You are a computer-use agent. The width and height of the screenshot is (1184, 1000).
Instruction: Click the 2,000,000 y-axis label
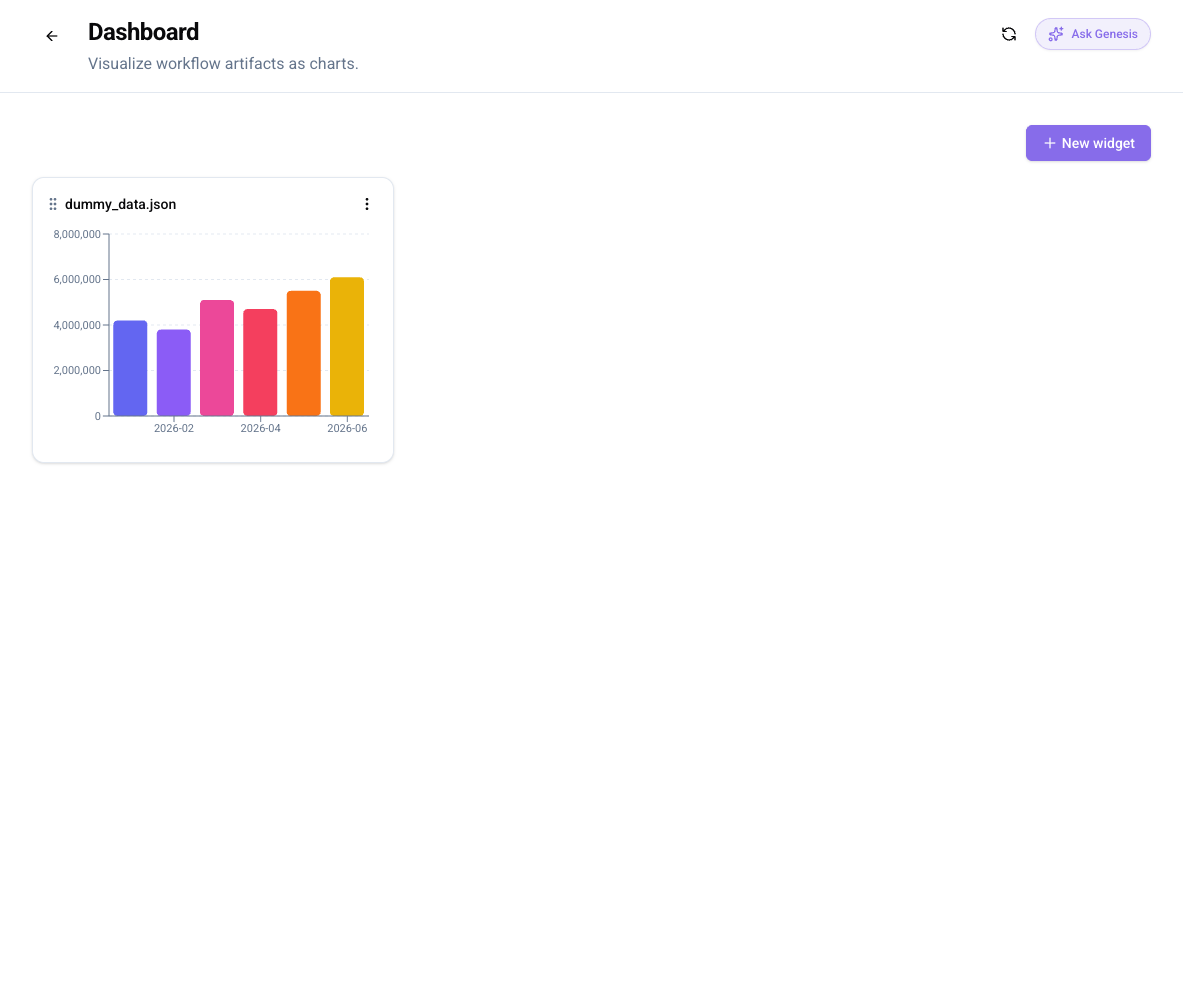(x=77, y=370)
